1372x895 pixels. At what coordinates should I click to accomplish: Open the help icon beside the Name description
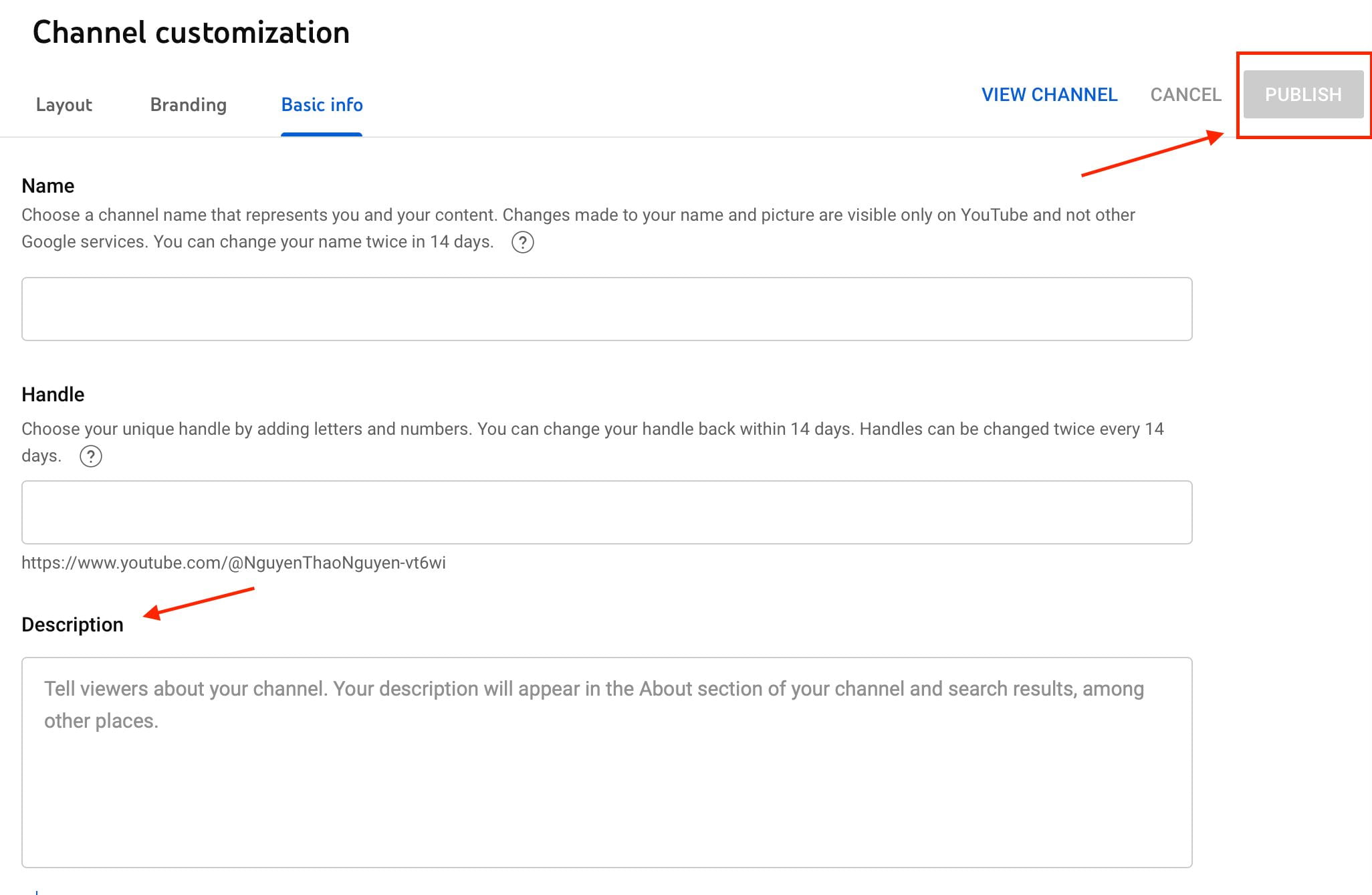523,242
